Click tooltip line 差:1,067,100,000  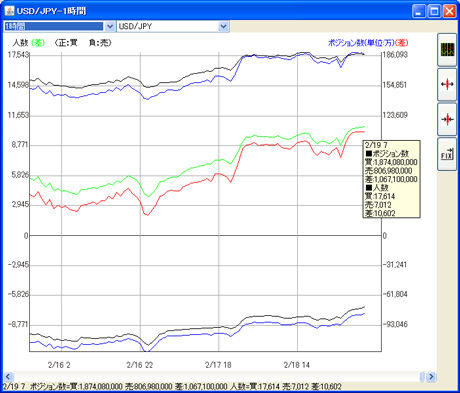pyautogui.click(x=391, y=179)
